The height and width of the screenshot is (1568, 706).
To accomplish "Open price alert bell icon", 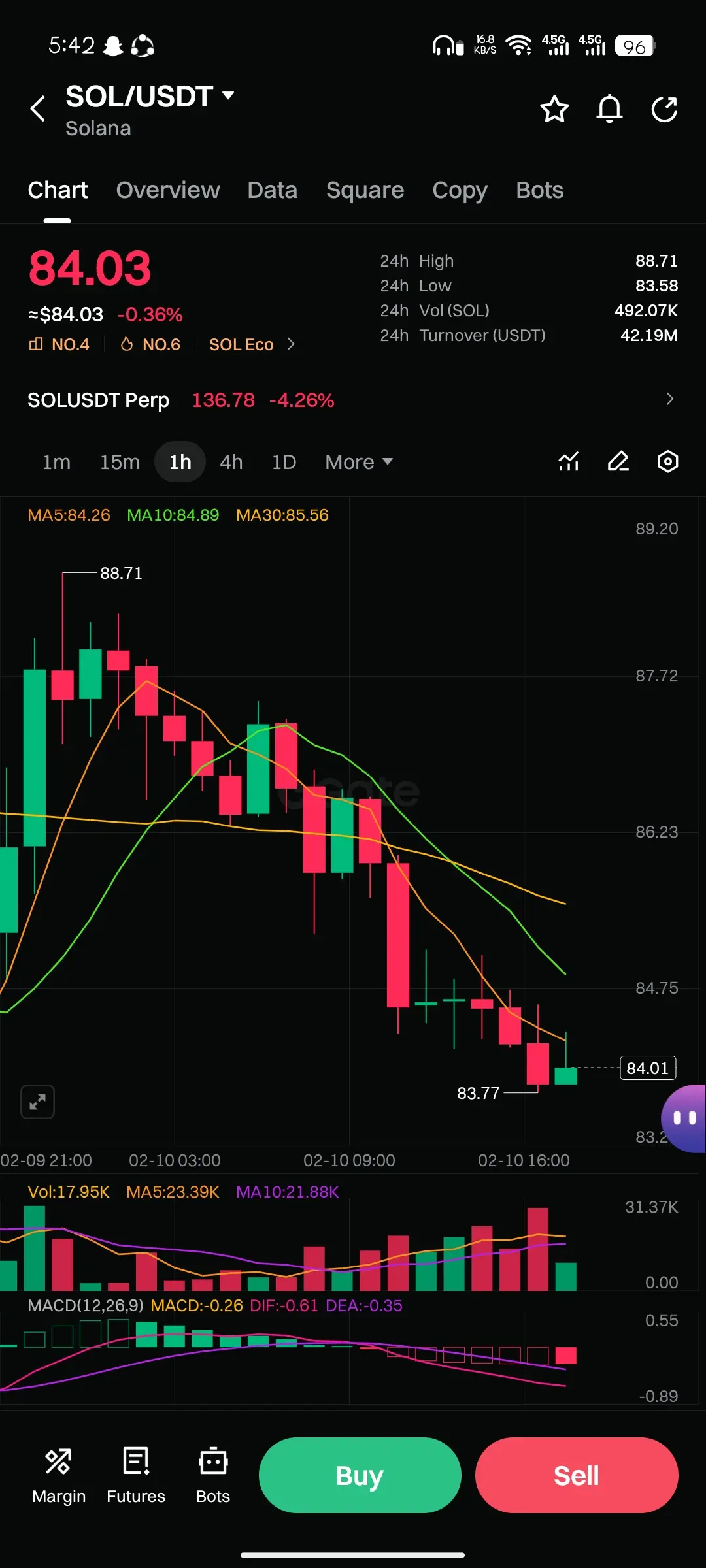I will point(609,109).
